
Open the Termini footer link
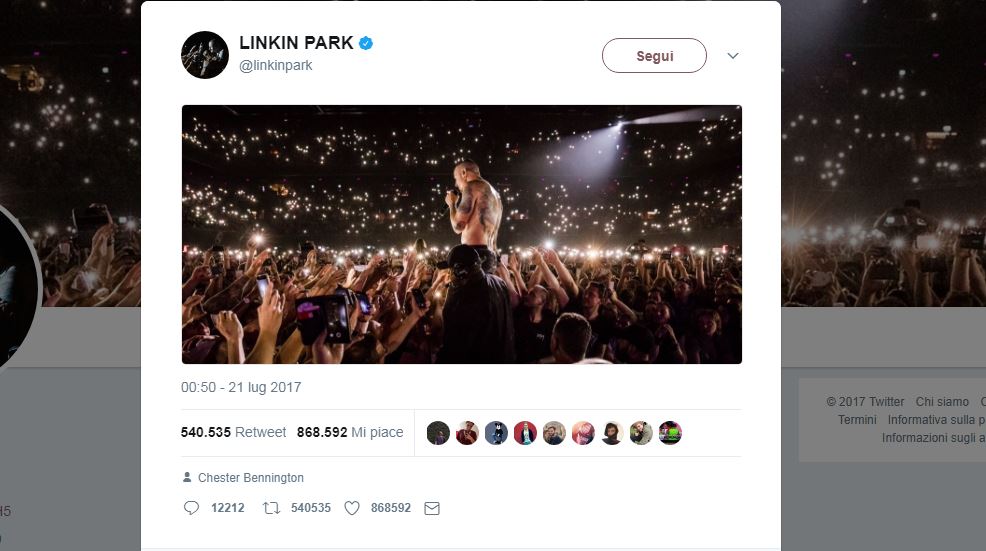[857, 420]
